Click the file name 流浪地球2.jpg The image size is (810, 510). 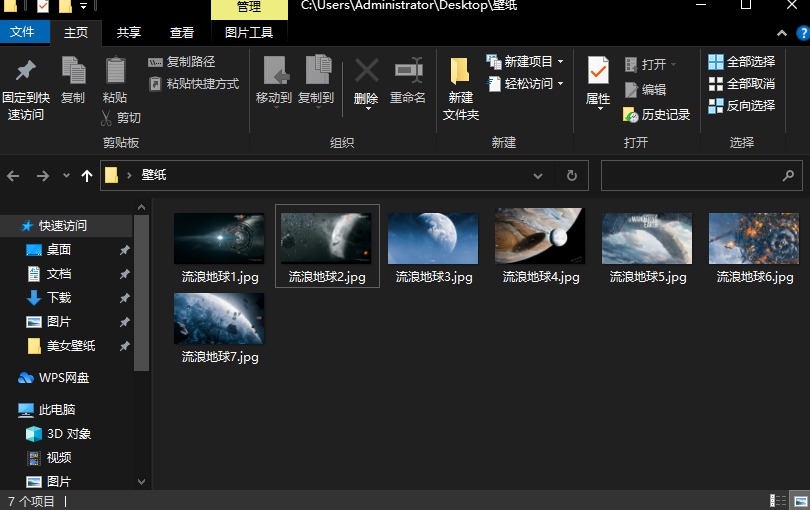tap(327, 277)
